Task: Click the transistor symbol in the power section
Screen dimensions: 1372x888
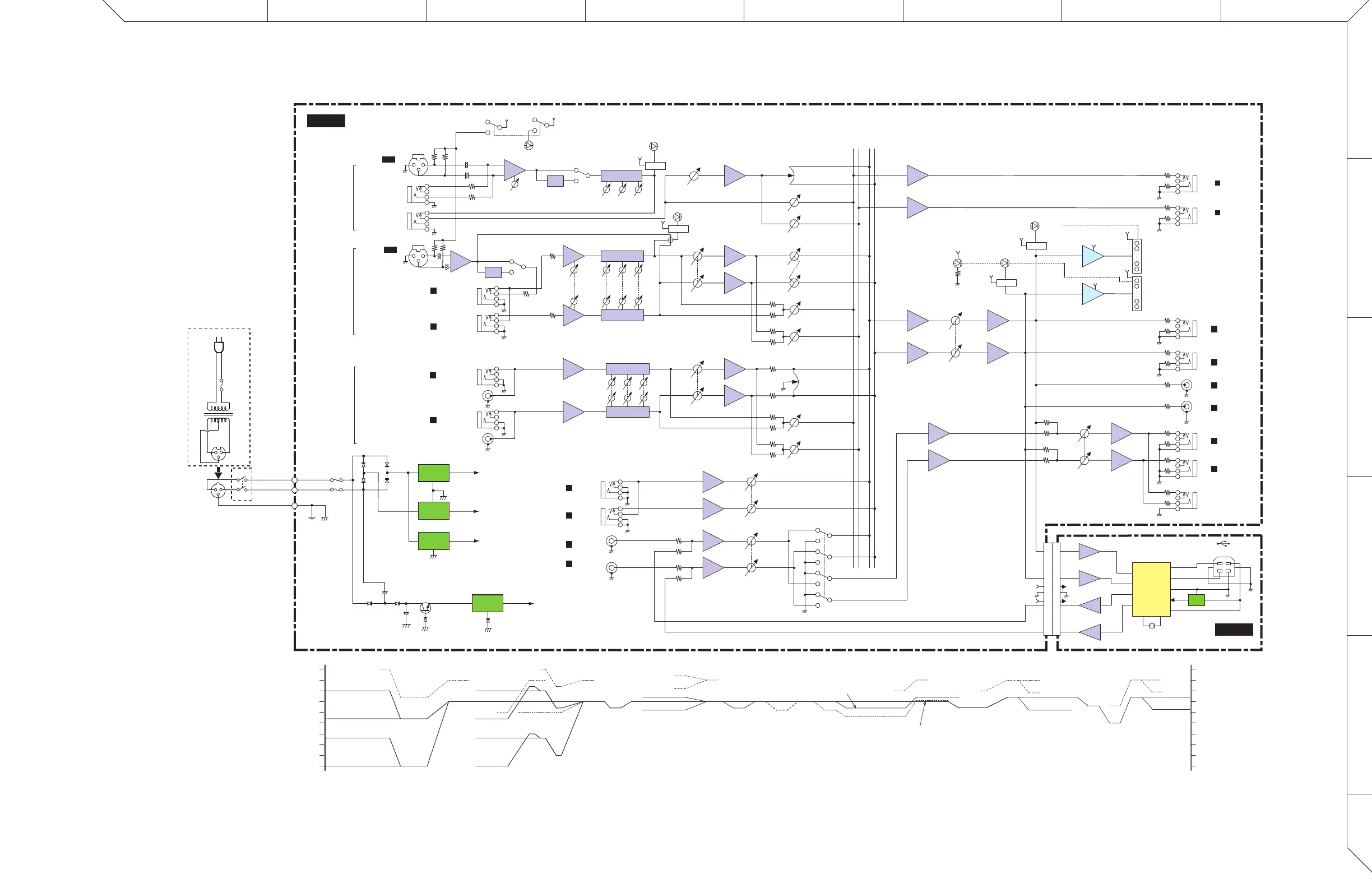Action: [425, 607]
